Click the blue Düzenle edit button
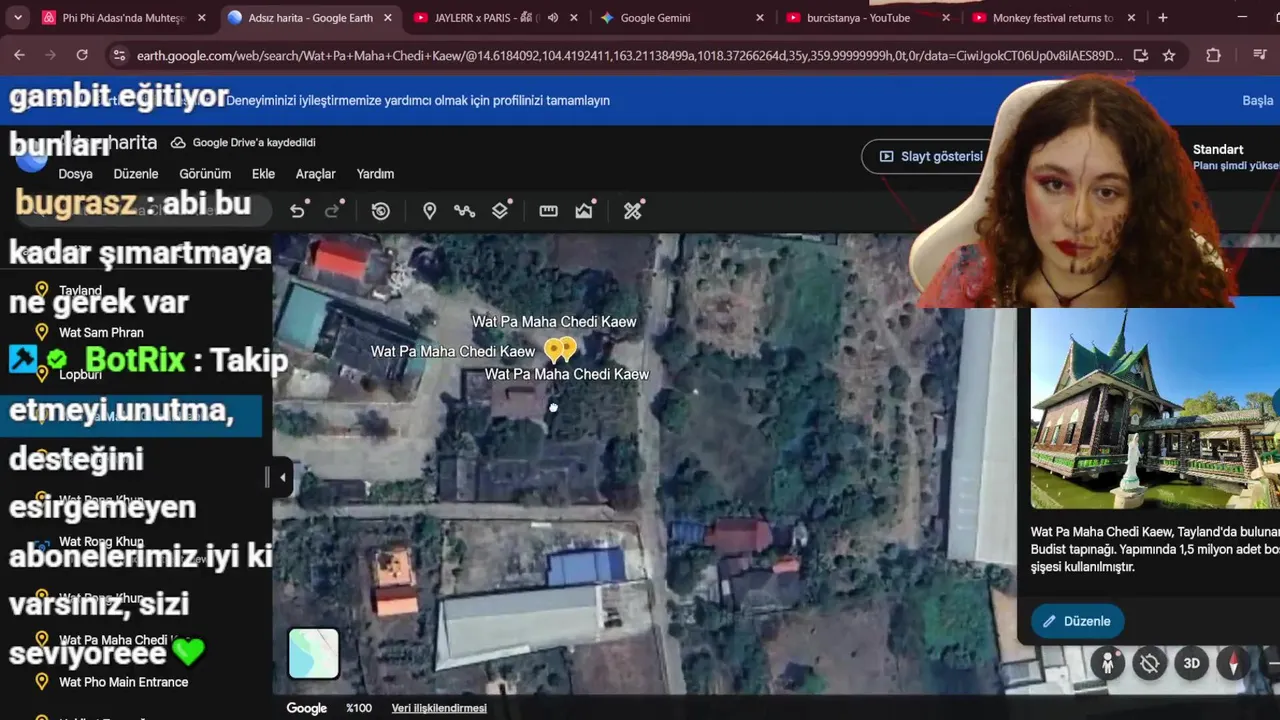The width and height of the screenshot is (1280, 720). click(x=1077, y=621)
